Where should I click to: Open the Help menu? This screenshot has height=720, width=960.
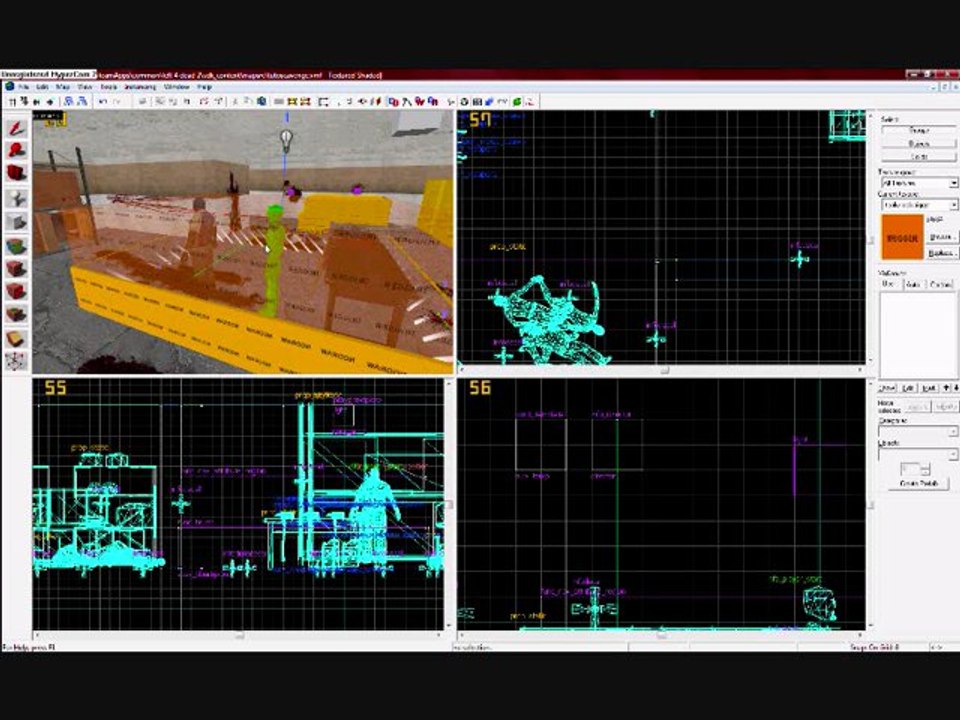204,87
